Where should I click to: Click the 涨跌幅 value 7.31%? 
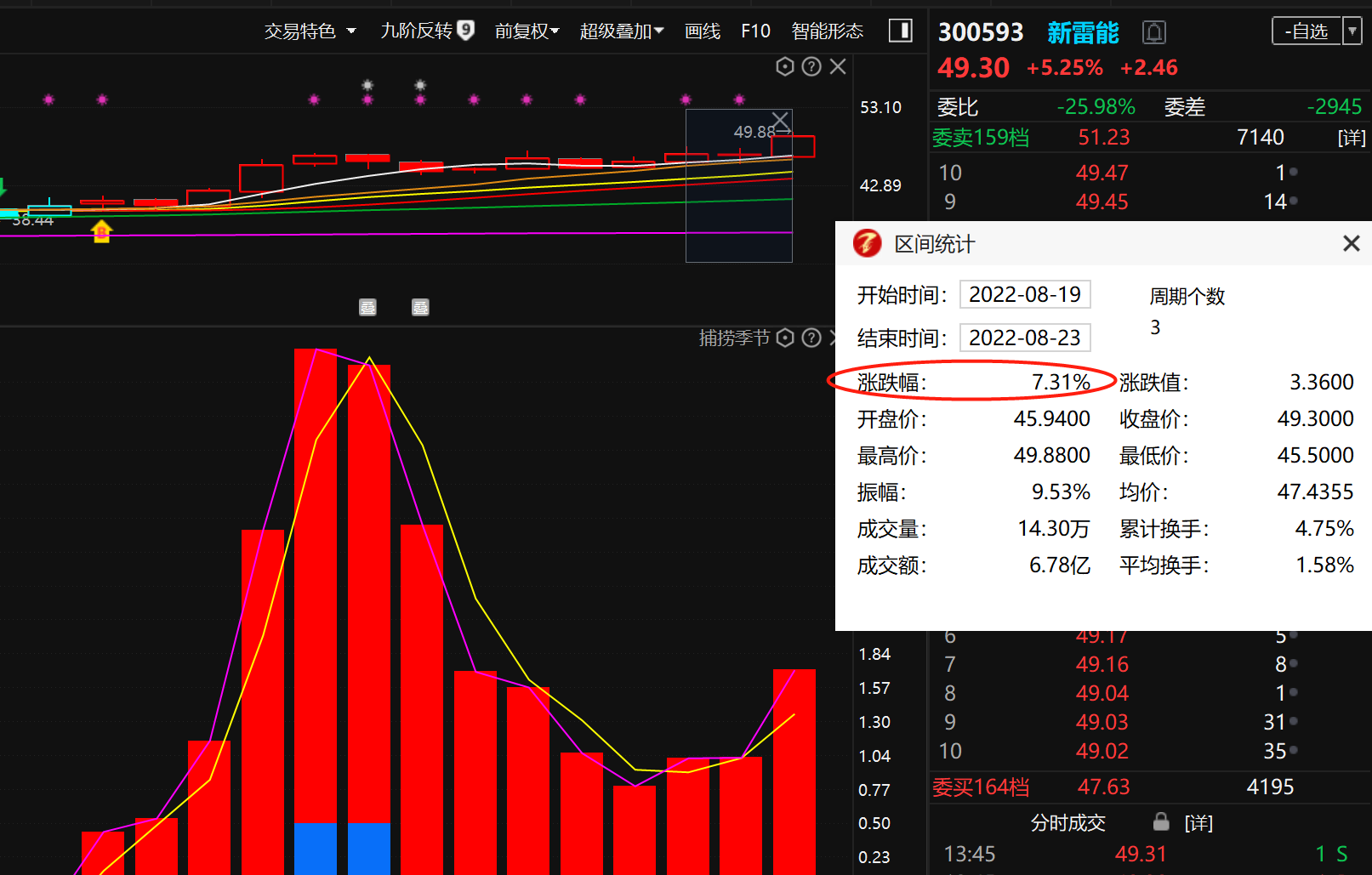(1061, 382)
